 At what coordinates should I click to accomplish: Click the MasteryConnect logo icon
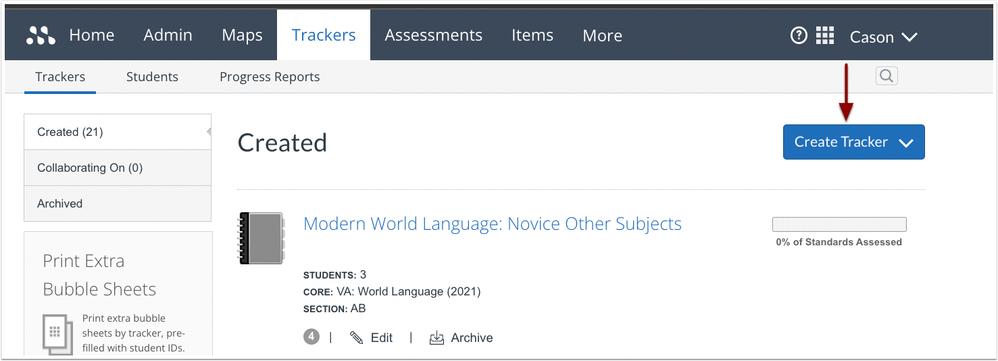[x=41, y=36]
